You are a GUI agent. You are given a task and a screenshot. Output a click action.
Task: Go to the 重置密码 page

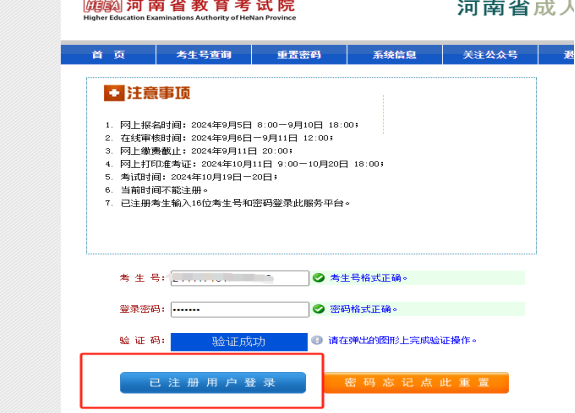[x=299, y=55]
